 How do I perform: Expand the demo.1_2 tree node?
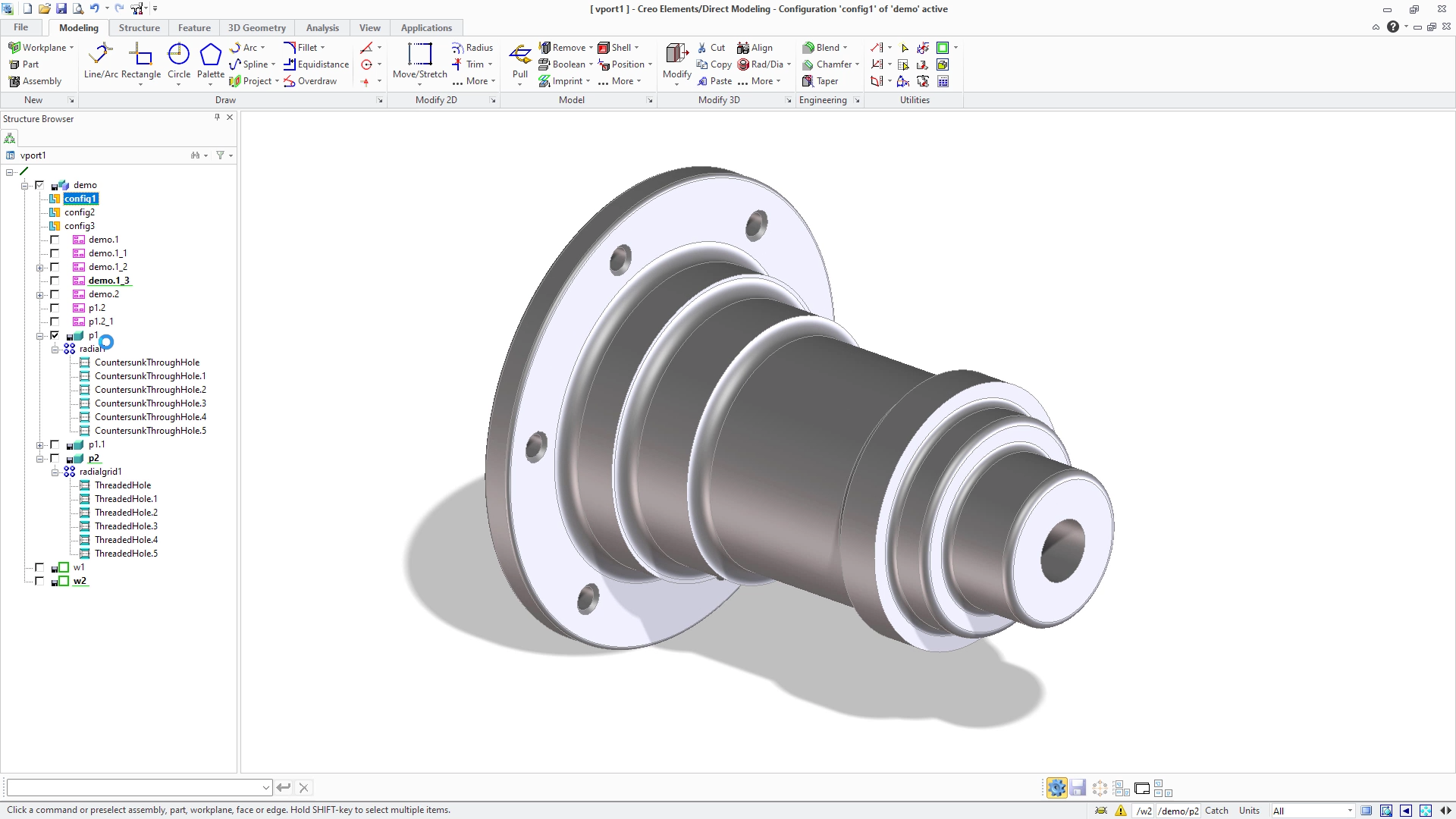coord(39,268)
